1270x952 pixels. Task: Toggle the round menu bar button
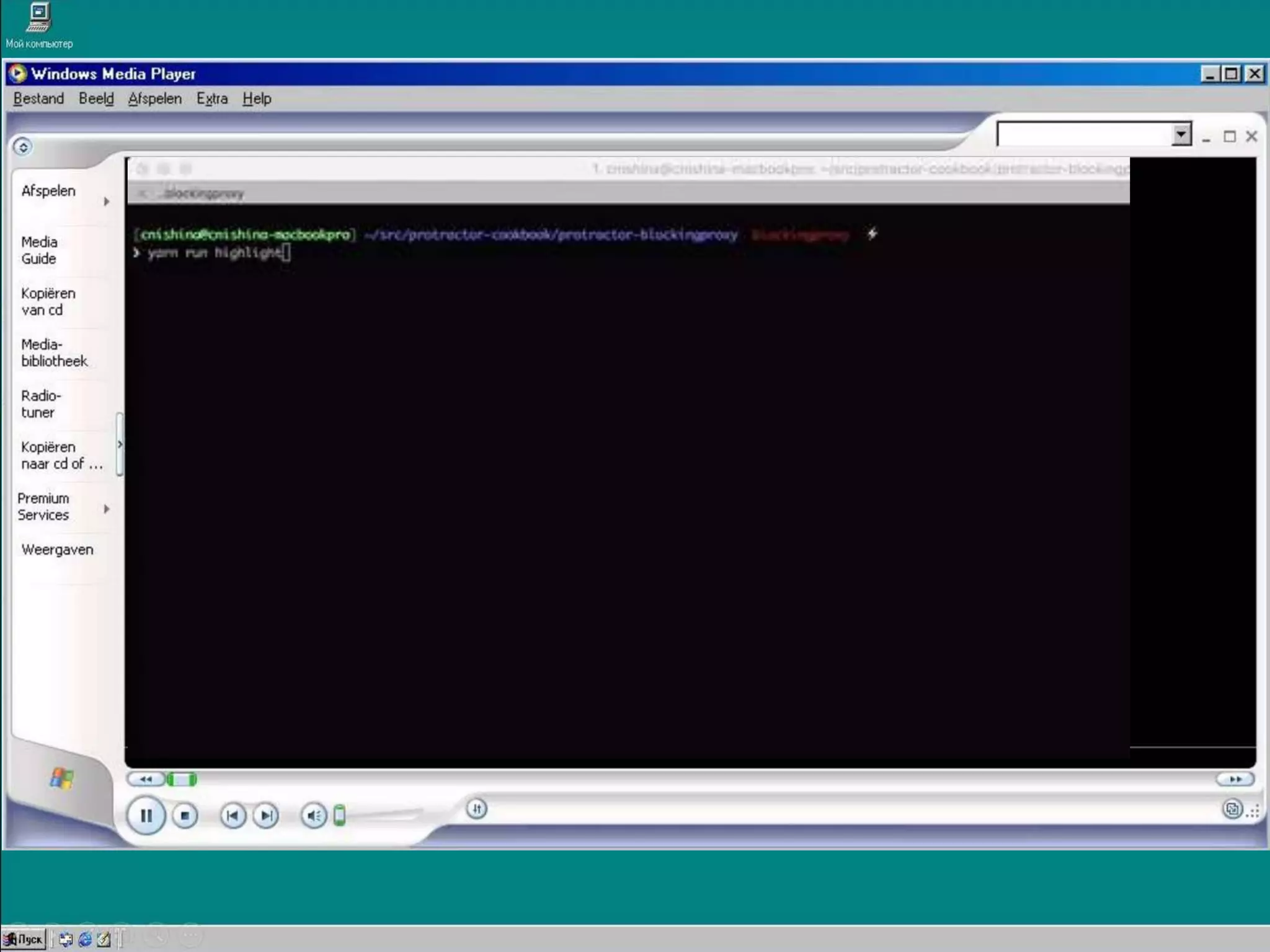23,147
